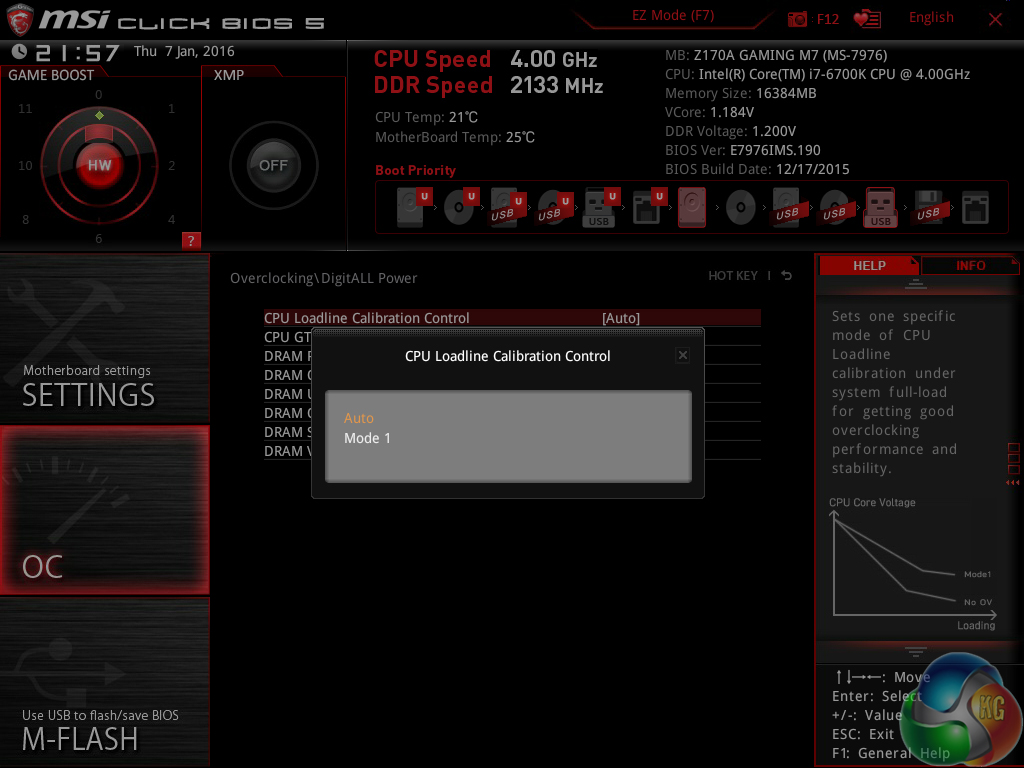Image resolution: width=1024 pixels, height=768 pixels.
Task: Go back using the return arrow icon
Action: (x=786, y=276)
